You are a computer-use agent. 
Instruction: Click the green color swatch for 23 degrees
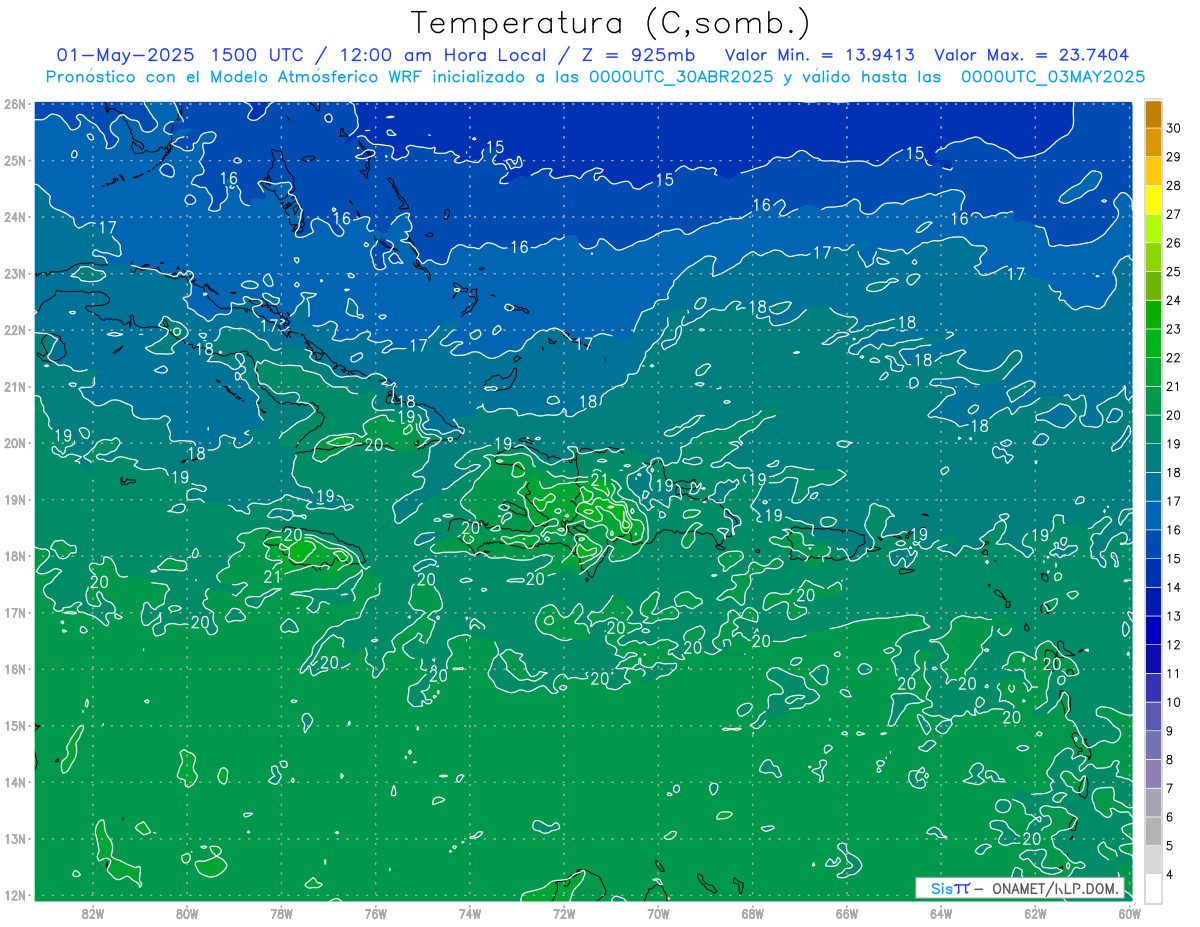point(1153,315)
